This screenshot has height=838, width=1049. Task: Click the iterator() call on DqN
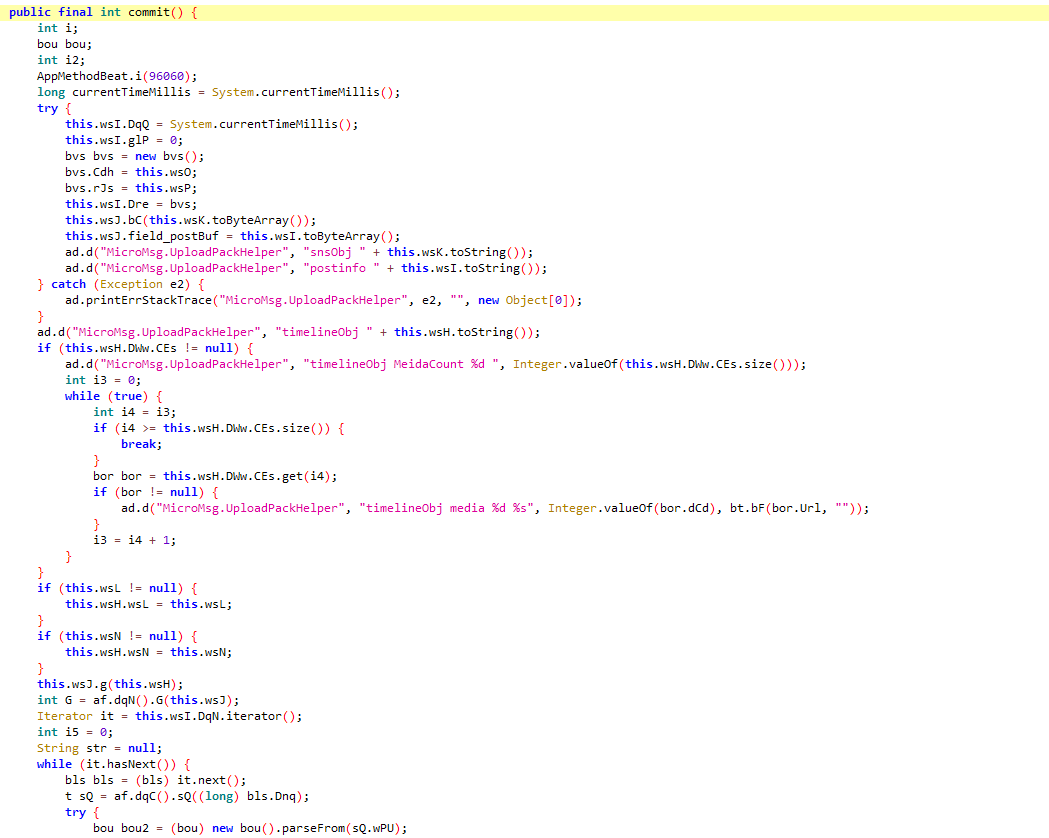pos(264,716)
